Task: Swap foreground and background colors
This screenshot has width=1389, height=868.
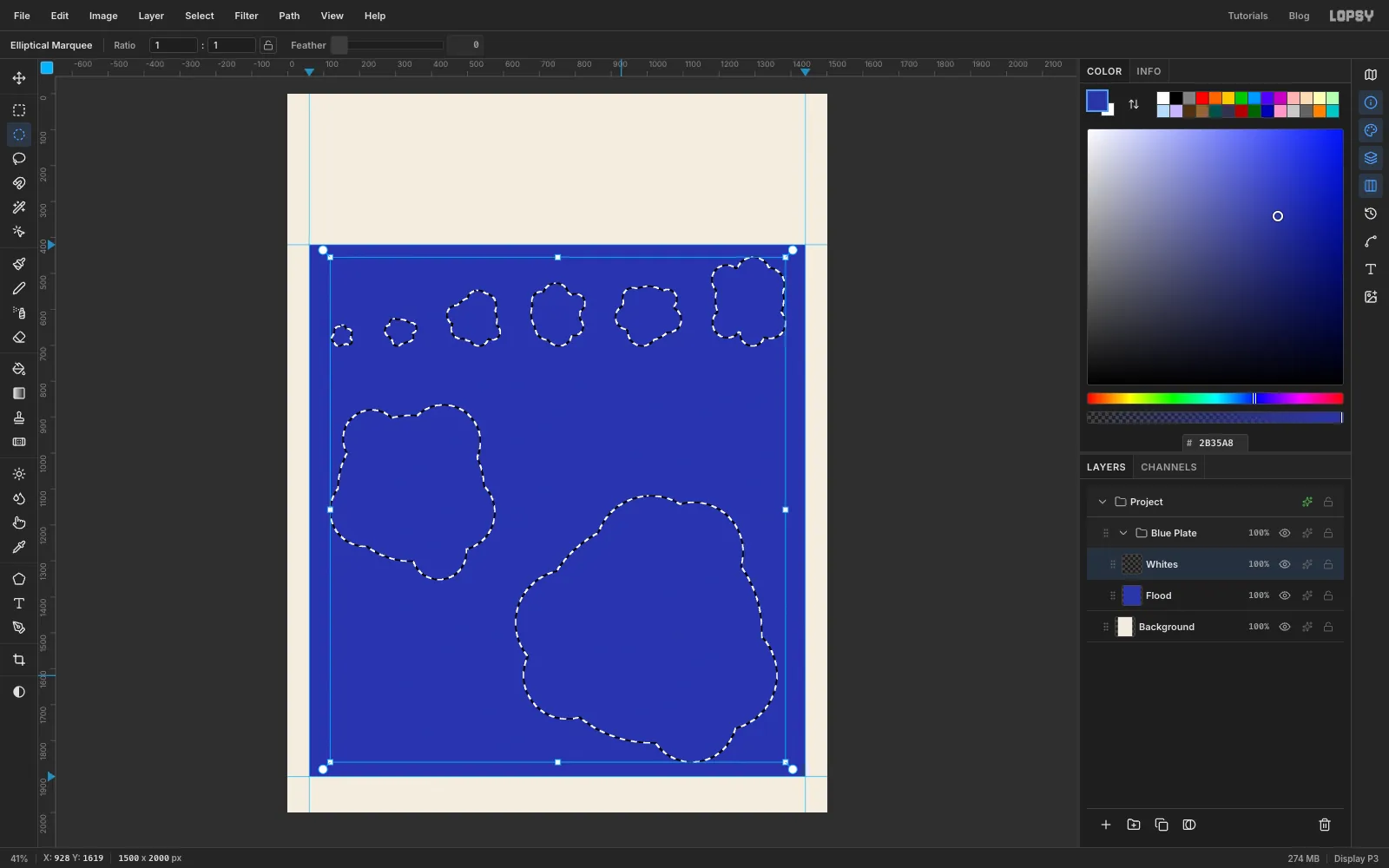Action: point(1134,104)
